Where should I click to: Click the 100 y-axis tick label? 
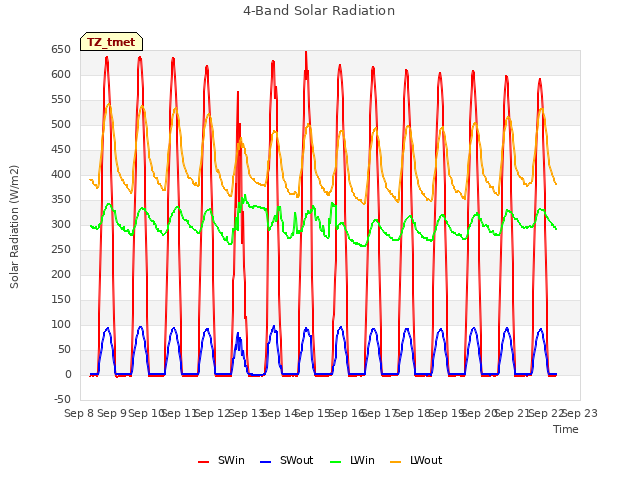tap(61, 324)
